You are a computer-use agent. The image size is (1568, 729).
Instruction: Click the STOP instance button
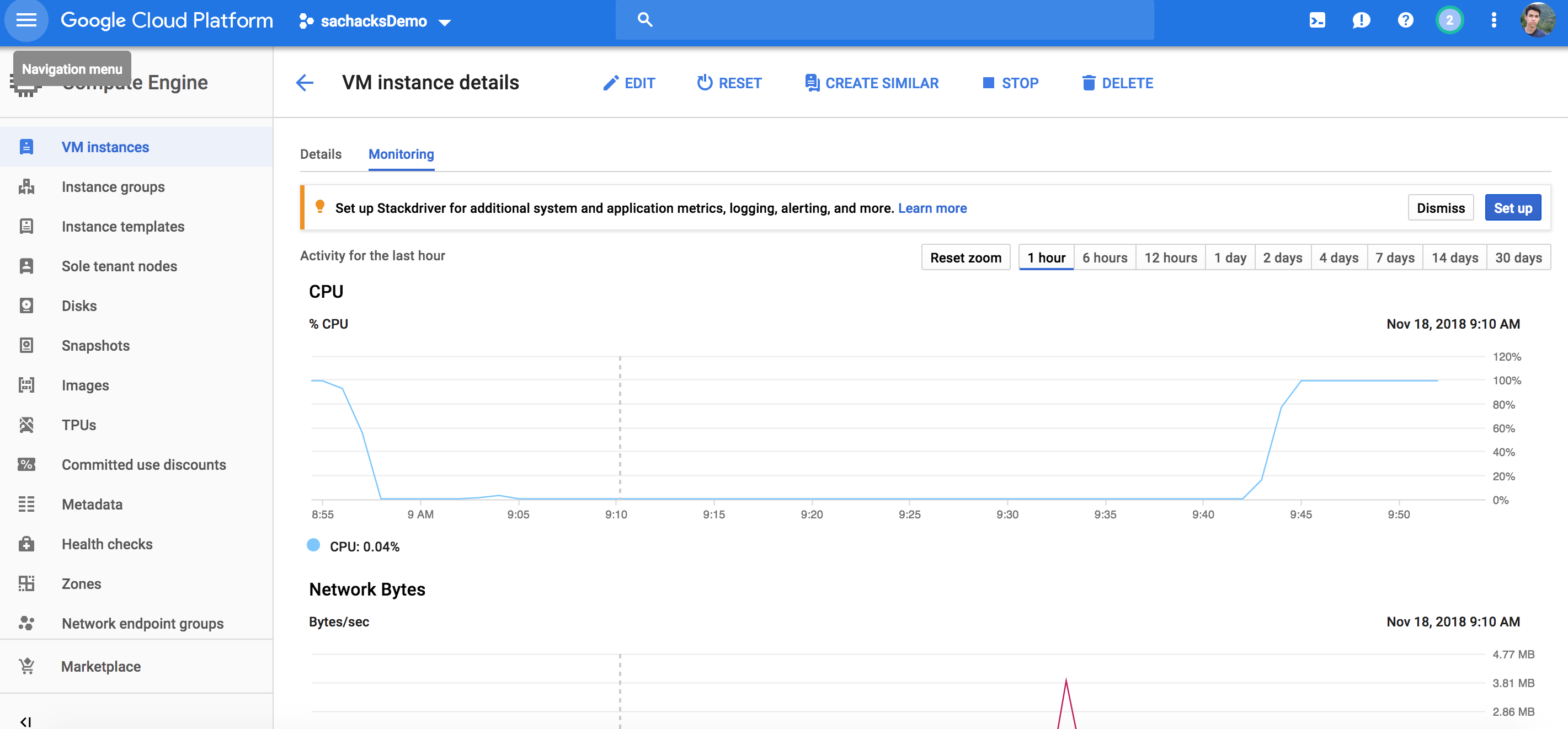tap(1010, 83)
